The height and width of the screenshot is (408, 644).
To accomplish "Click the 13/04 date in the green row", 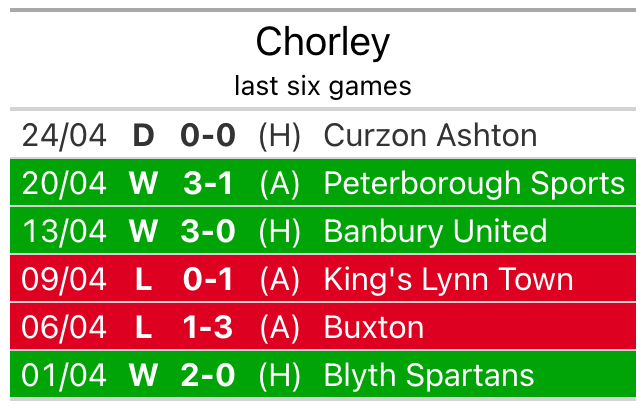I will coord(64,231).
